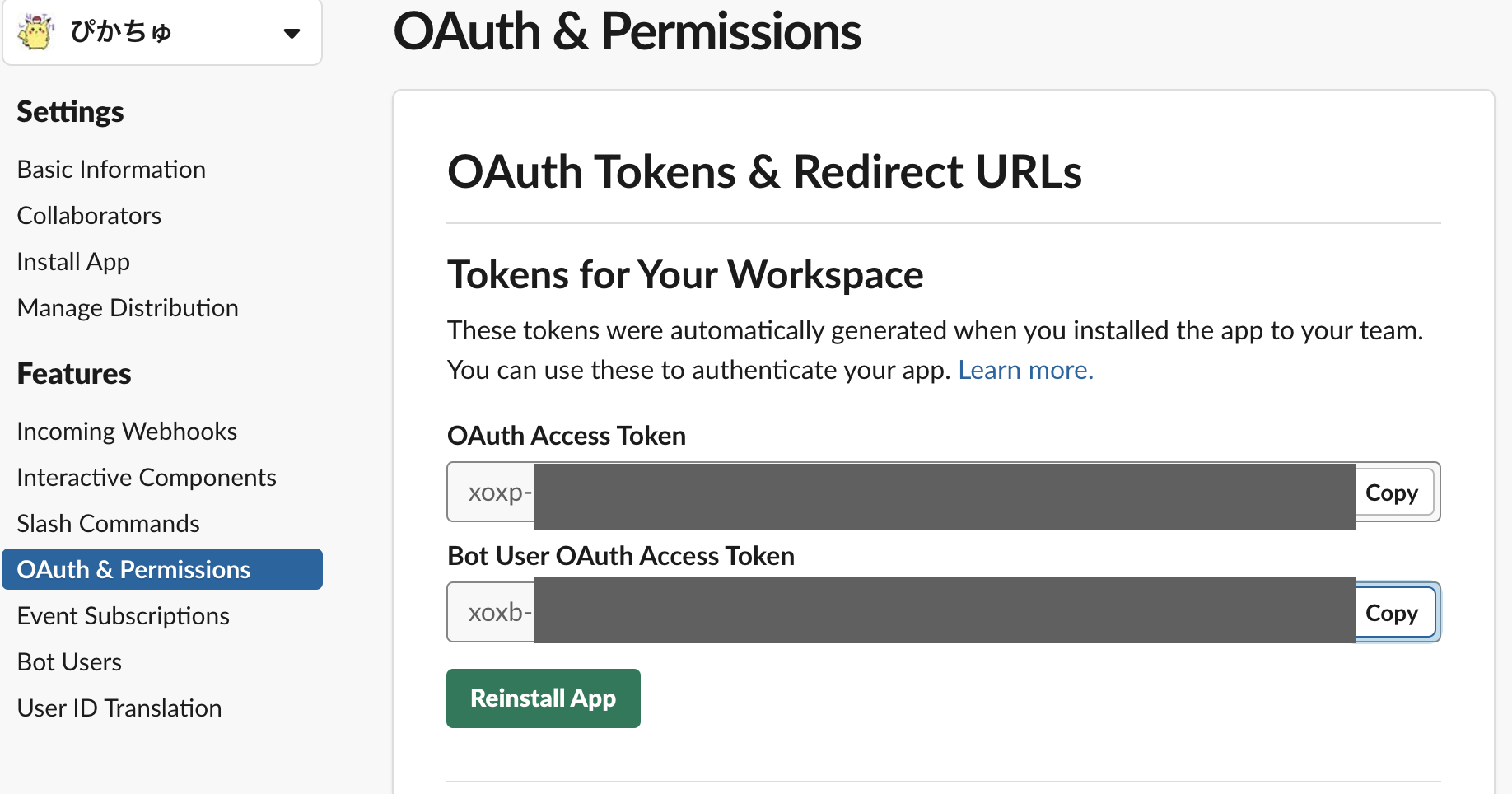Open Bot Users settings
Image resolution: width=1512 pixels, height=794 pixels.
(x=69, y=662)
